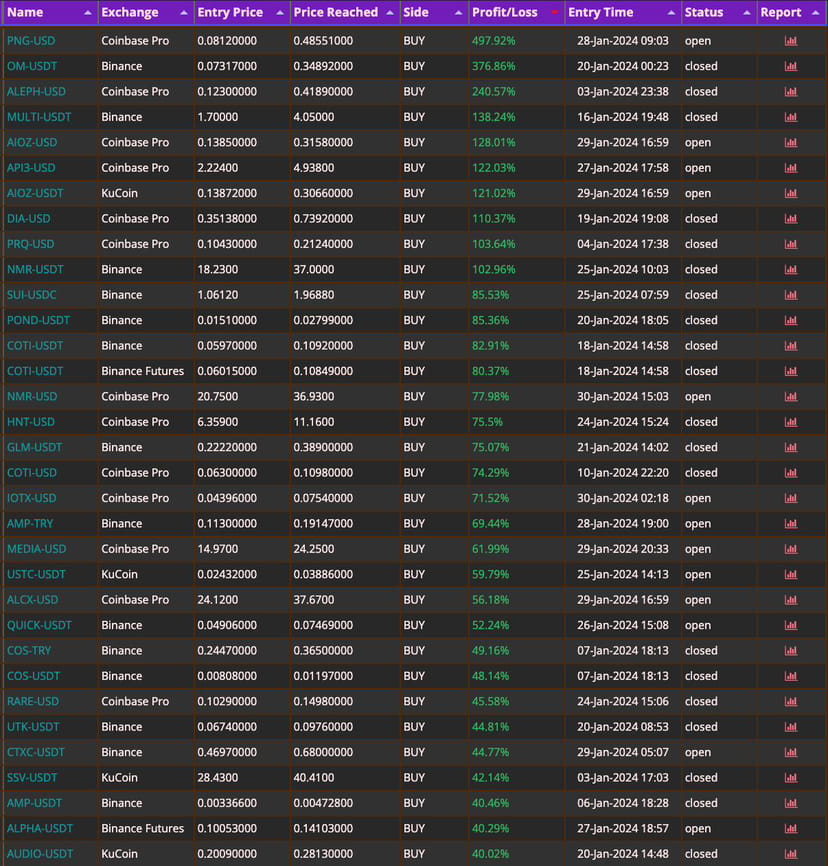
Task: Open the ALPHA-USDT report chart icon
Action: [790, 828]
